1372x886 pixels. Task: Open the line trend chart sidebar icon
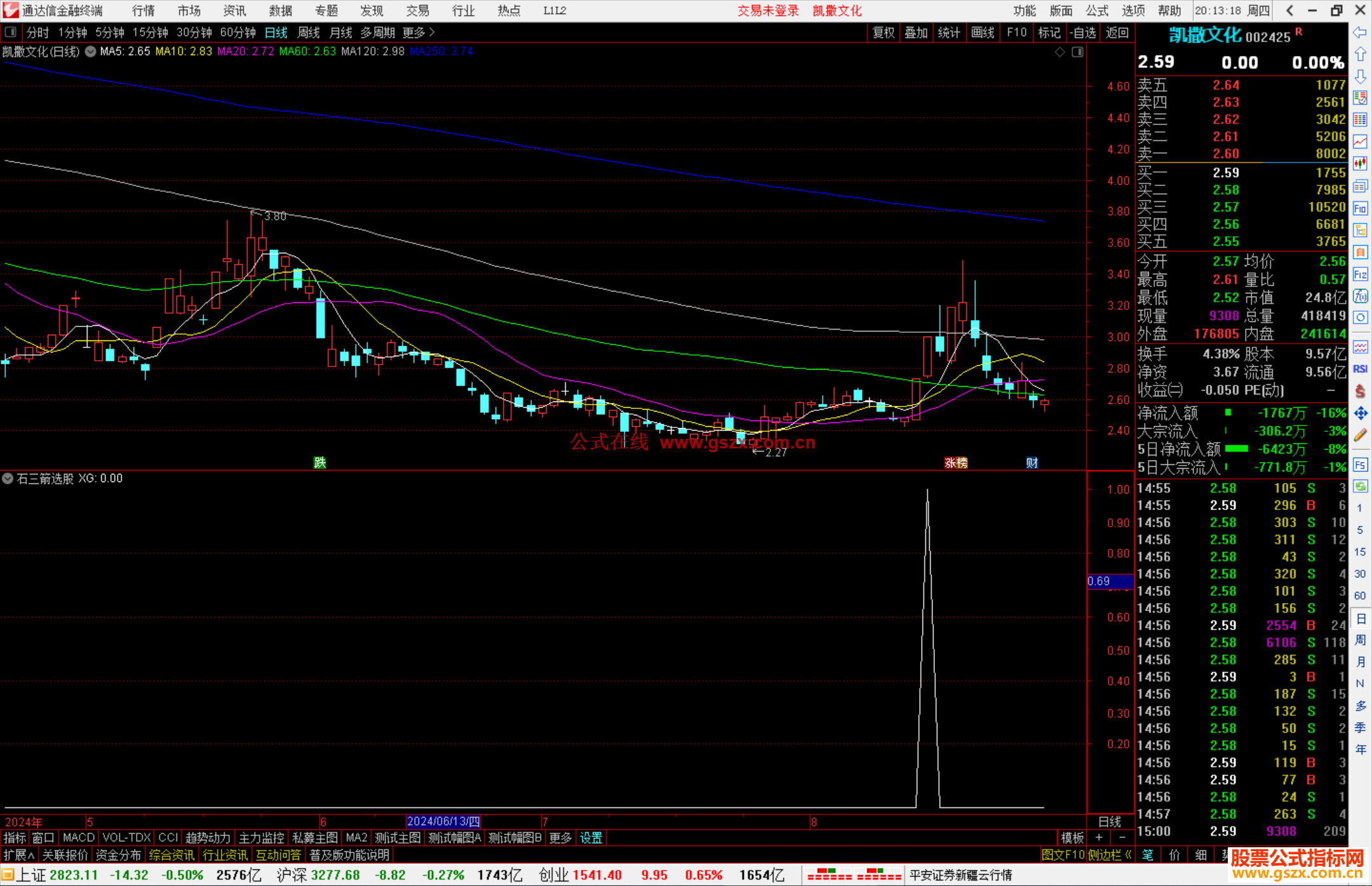coord(1360,142)
